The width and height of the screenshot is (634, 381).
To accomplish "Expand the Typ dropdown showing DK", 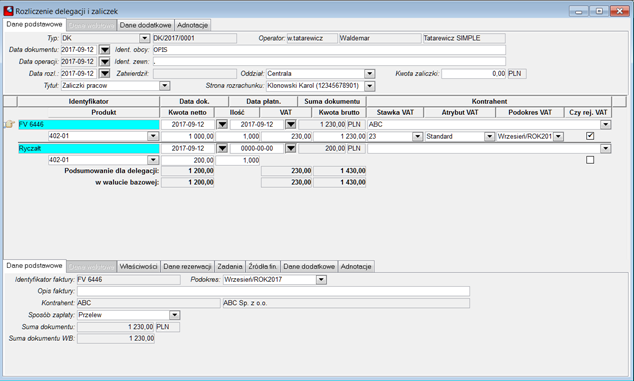I will 144,38.
